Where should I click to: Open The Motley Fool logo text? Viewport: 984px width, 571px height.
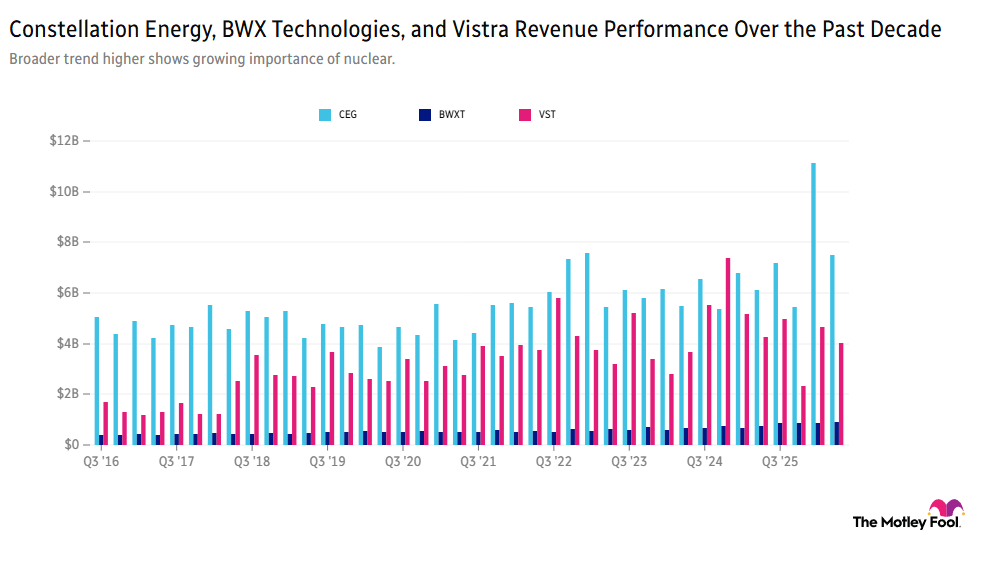pyautogui.click(x=906, y=522)
